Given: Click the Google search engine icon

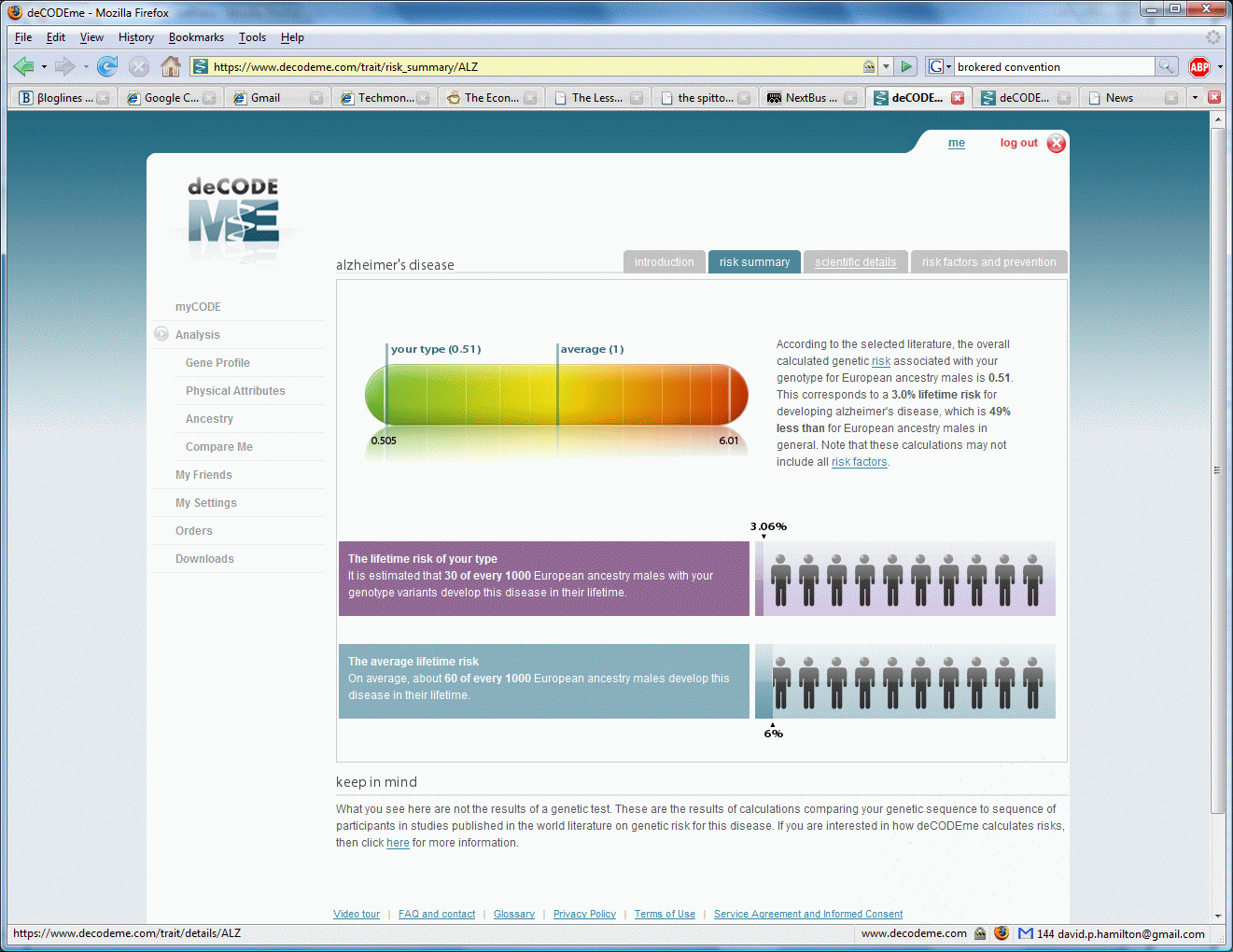Looking at the screenshot, I should click(936, 66).
